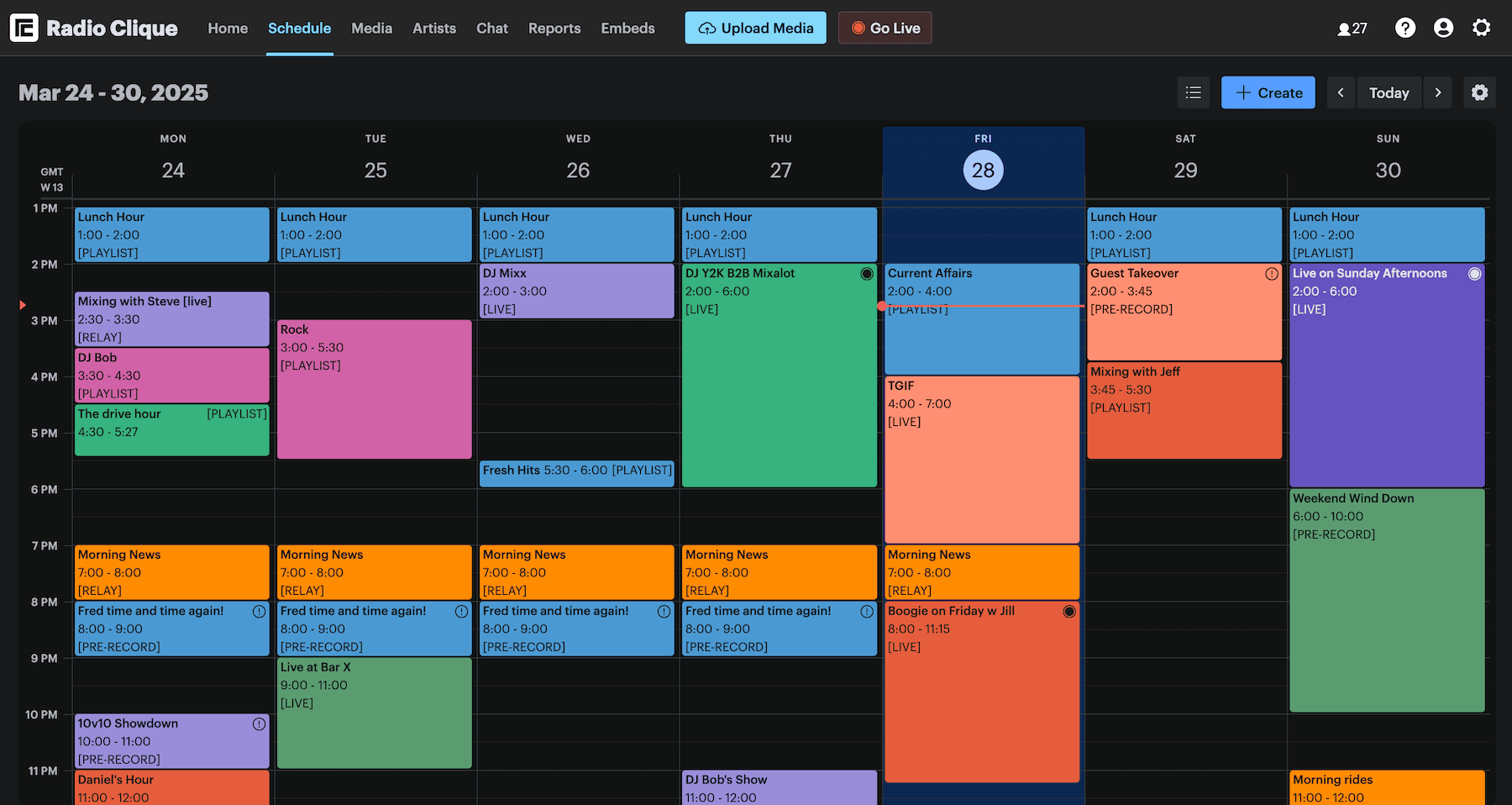
Task: Toggle recording on Boogie on Friday w Jill
Action: (x=1069, y=611)
